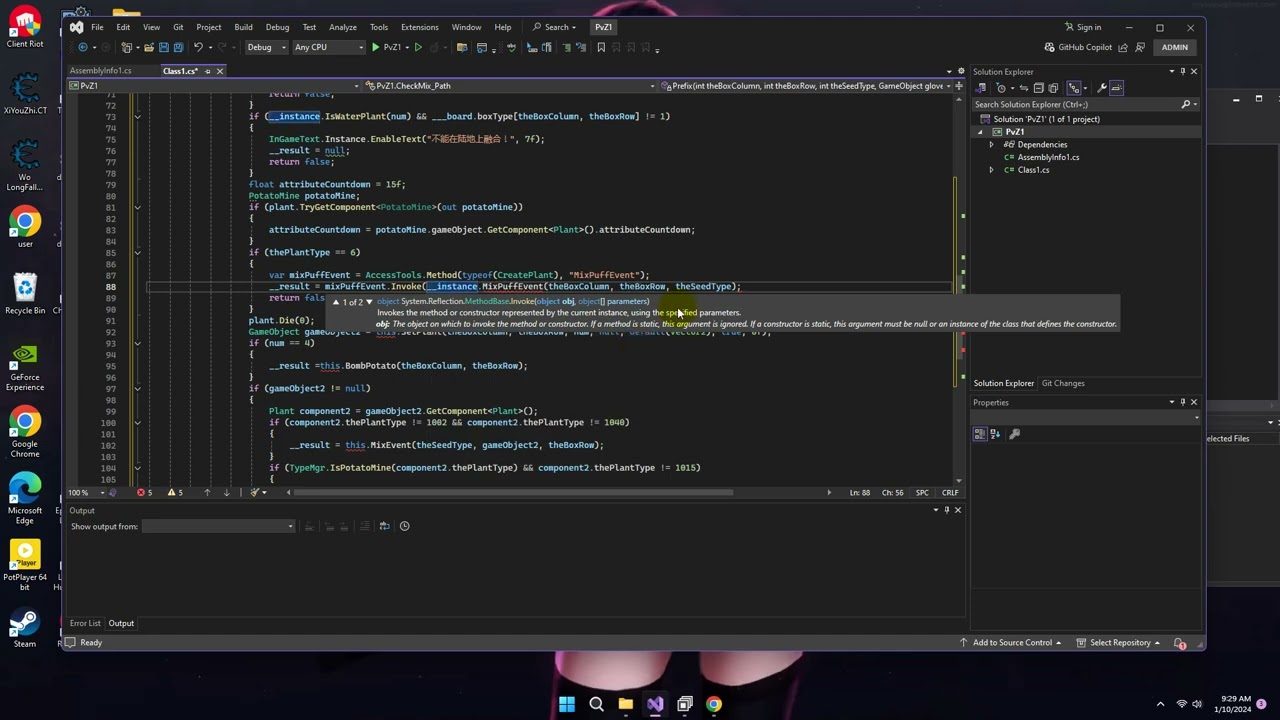
Task: Click Switch Views icon in Solution Explorer
Action: point(983,88)
